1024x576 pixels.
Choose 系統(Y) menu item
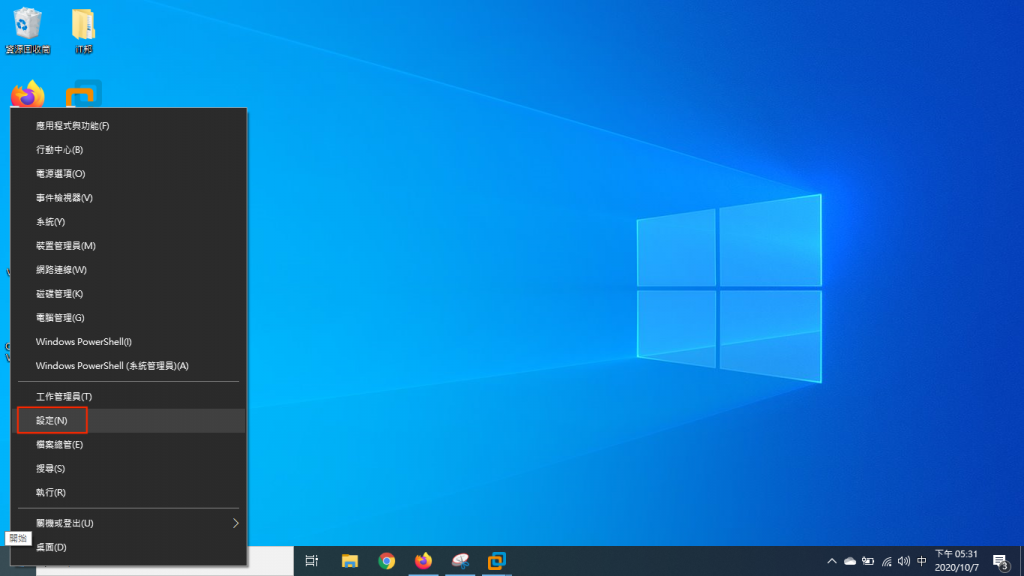coord(129,222)
